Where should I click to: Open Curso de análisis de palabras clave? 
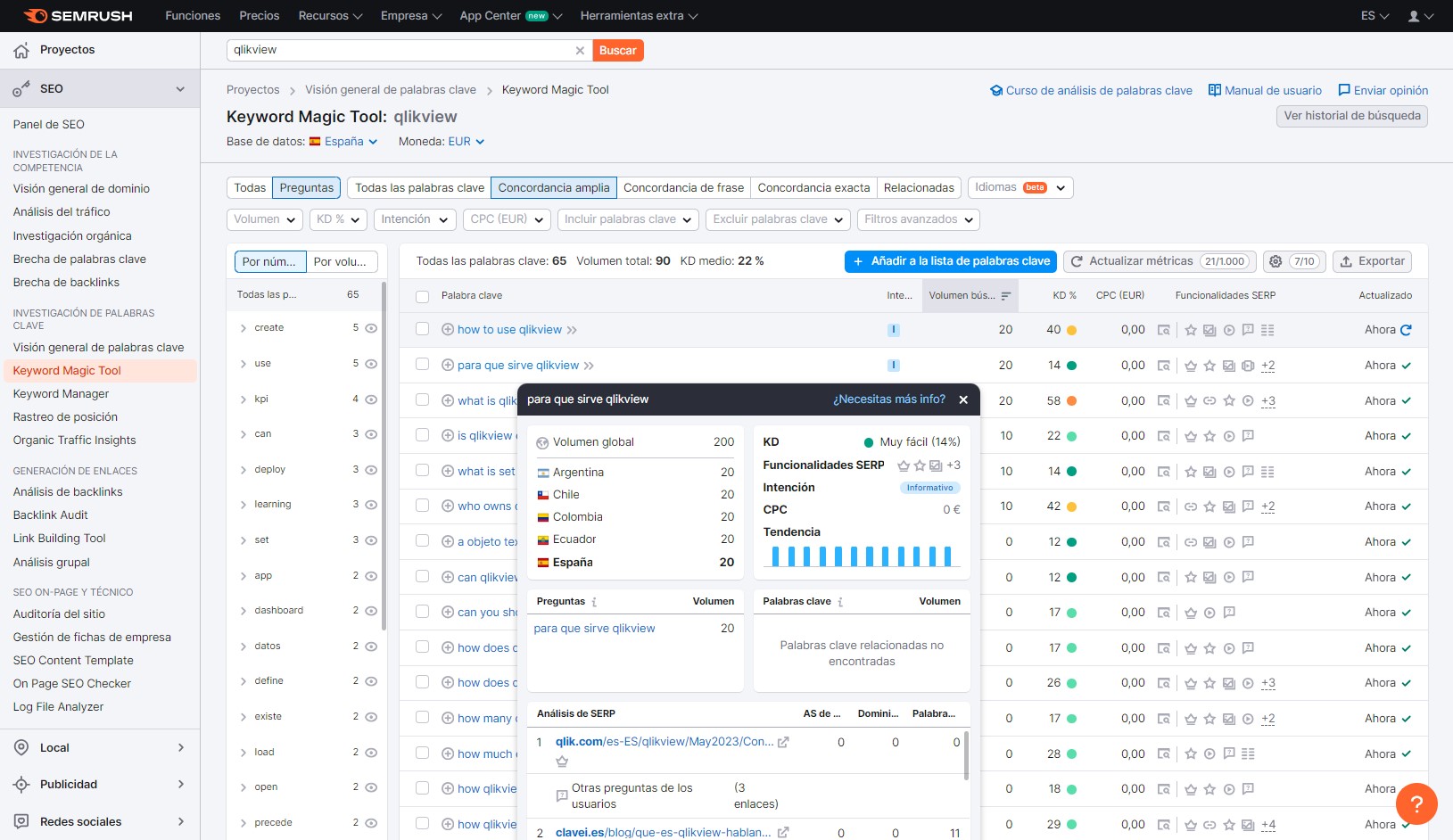pyautogui.click(x=1091, y=90)
